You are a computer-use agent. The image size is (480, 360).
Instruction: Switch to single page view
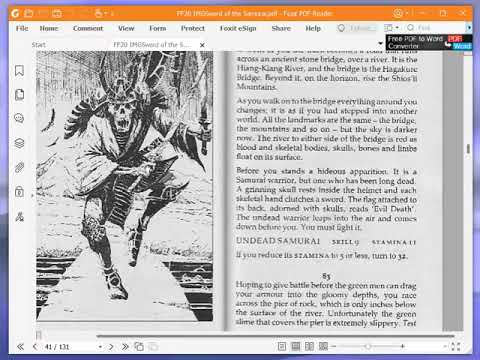(282, 347)
